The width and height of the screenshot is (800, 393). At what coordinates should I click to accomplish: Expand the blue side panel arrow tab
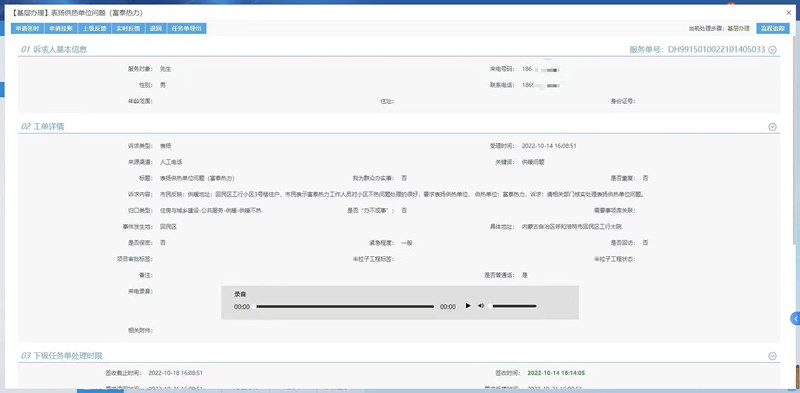pyautogui.click(x=795, y=318)
